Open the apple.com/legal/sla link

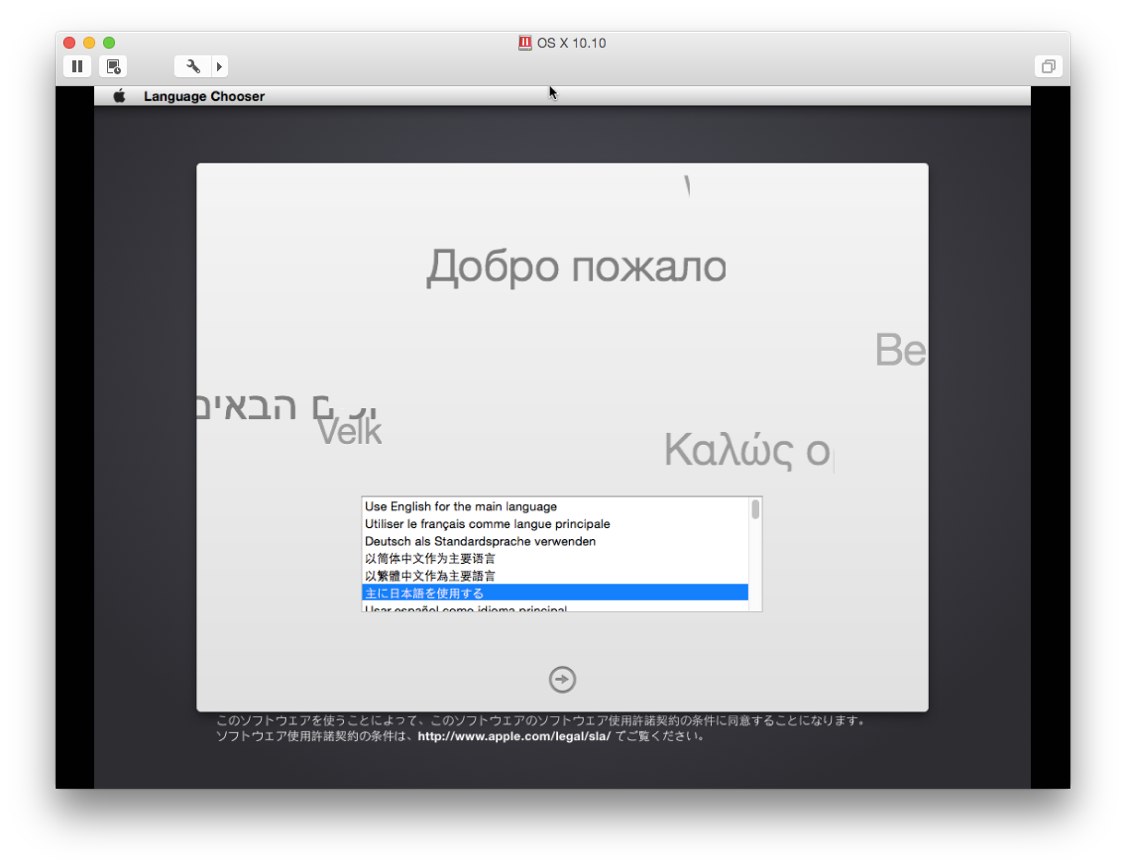point(513,736)
